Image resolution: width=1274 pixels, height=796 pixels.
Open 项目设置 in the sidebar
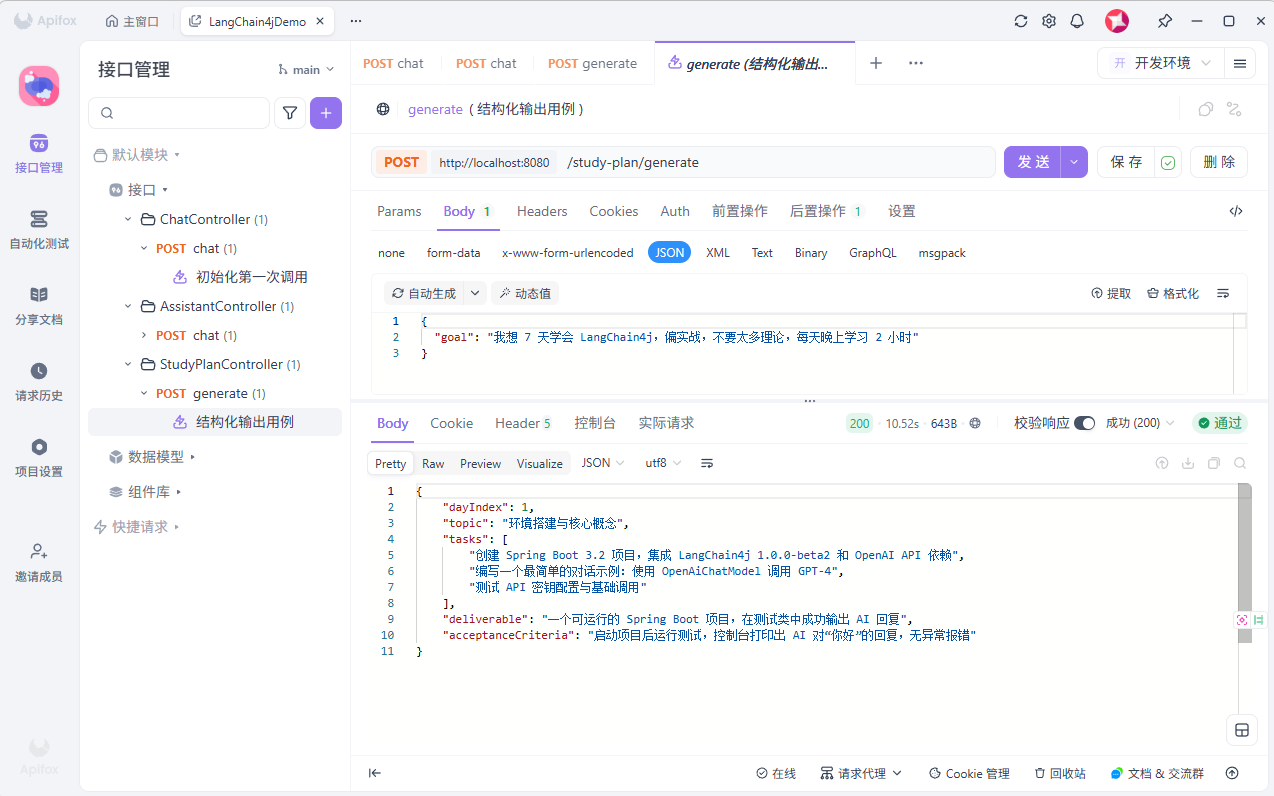click(39, 457)
